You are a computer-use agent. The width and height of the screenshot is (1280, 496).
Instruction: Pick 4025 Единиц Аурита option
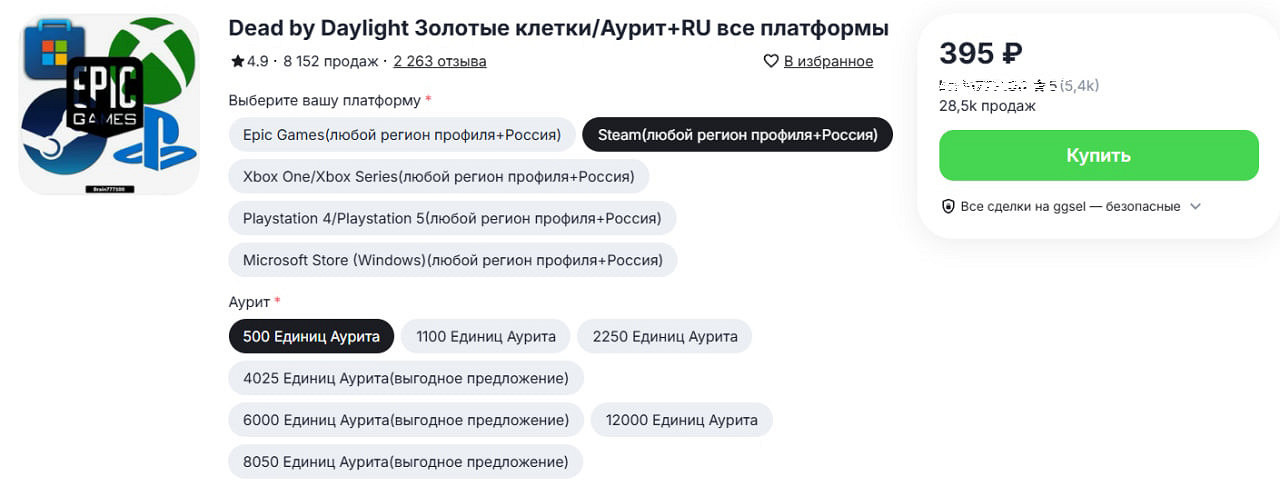[x=405, y=378]
